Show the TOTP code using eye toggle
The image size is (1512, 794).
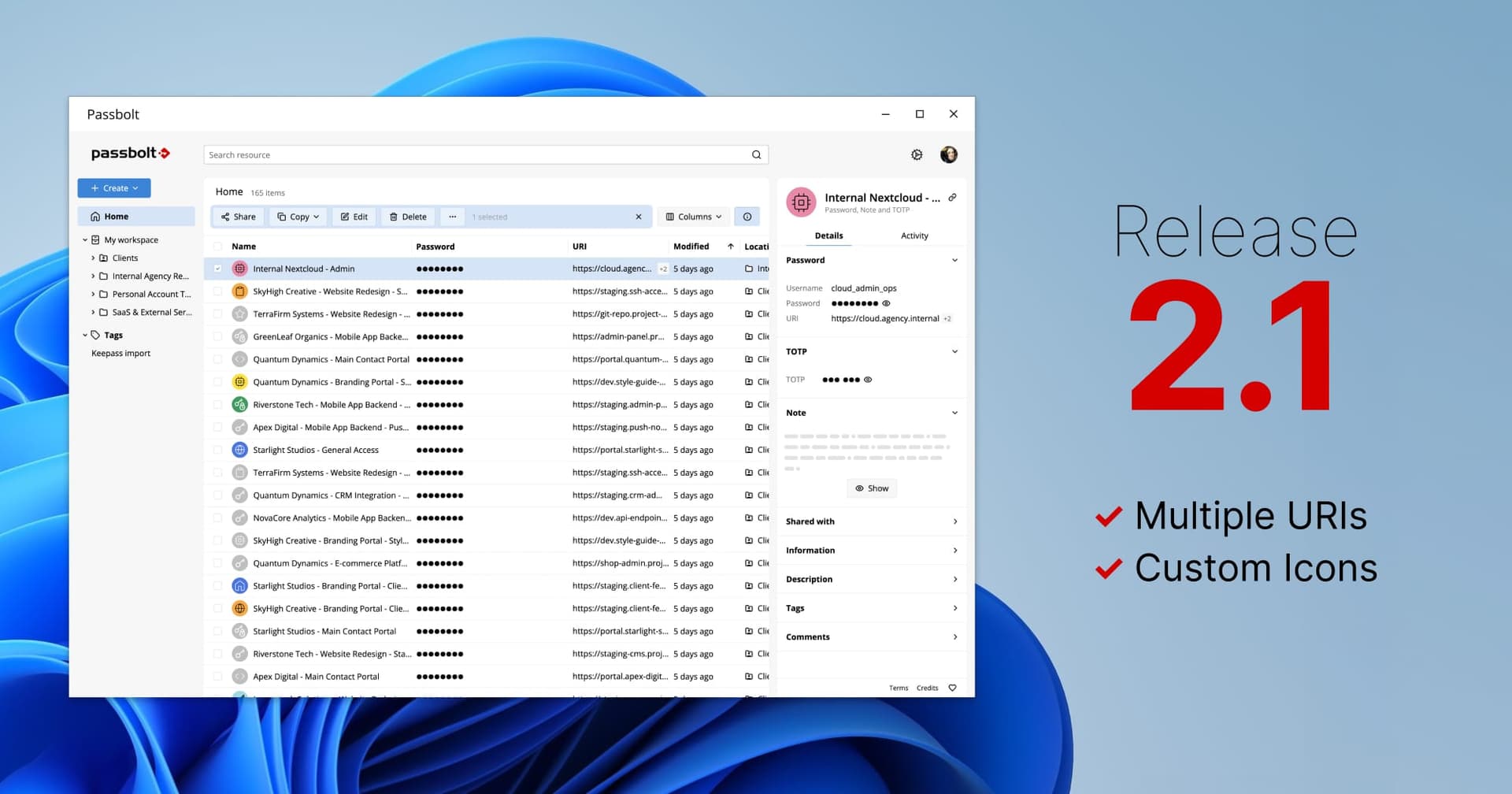point(868,380)
